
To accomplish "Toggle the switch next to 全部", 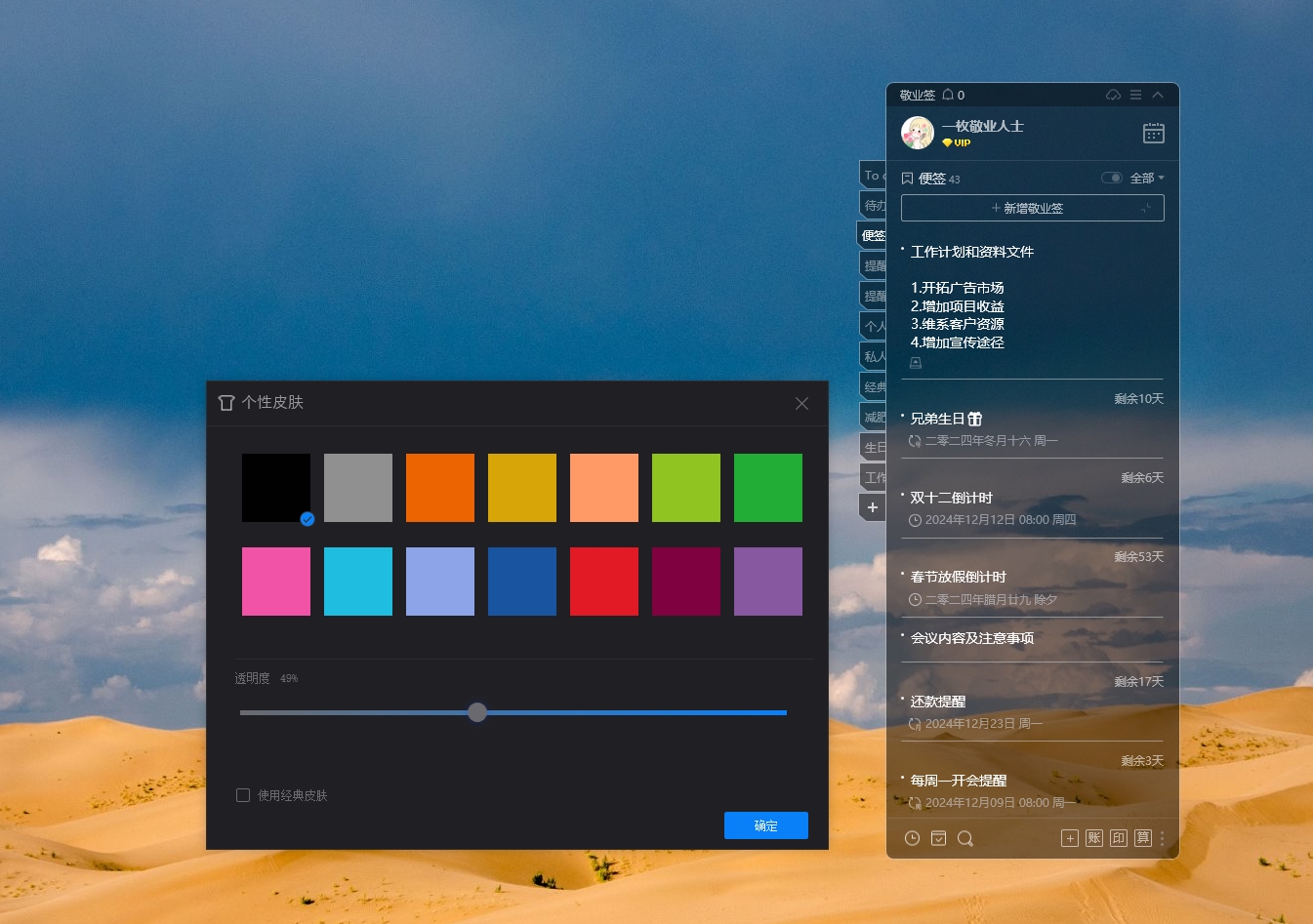I will pos(1112,178).
